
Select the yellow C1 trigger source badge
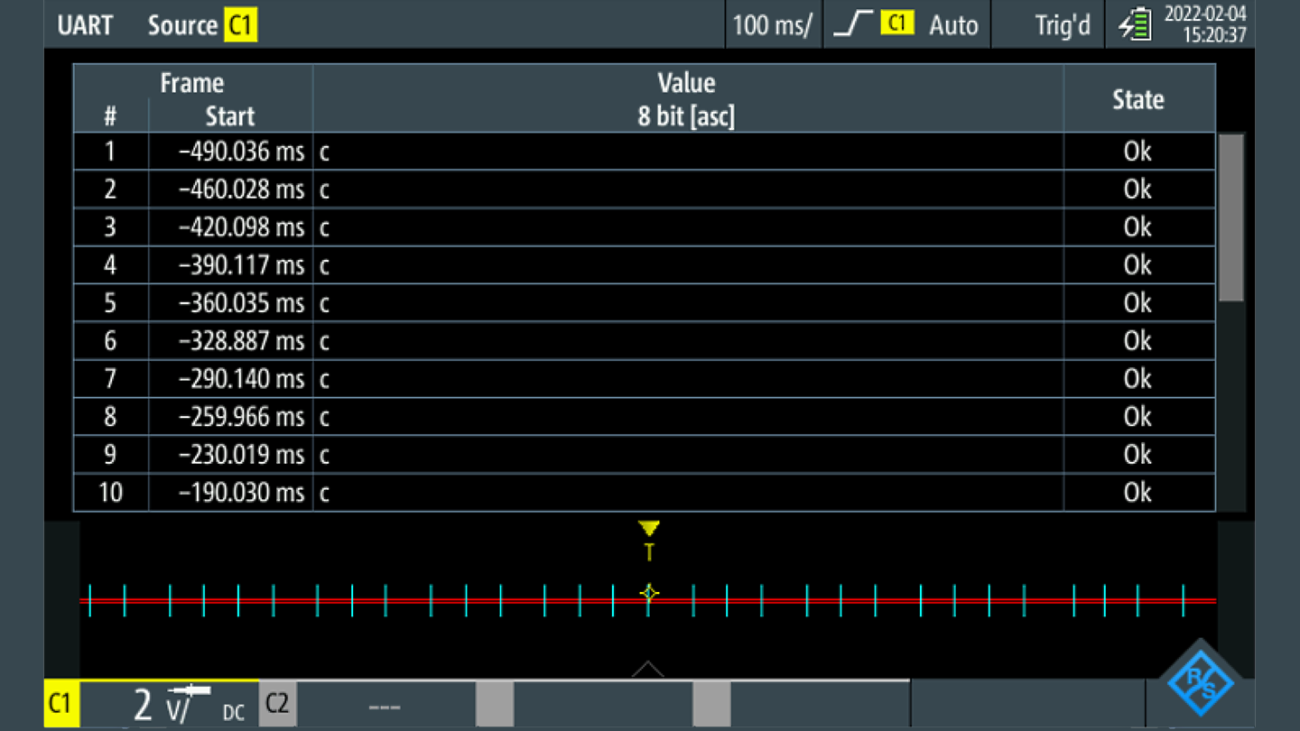897,24
